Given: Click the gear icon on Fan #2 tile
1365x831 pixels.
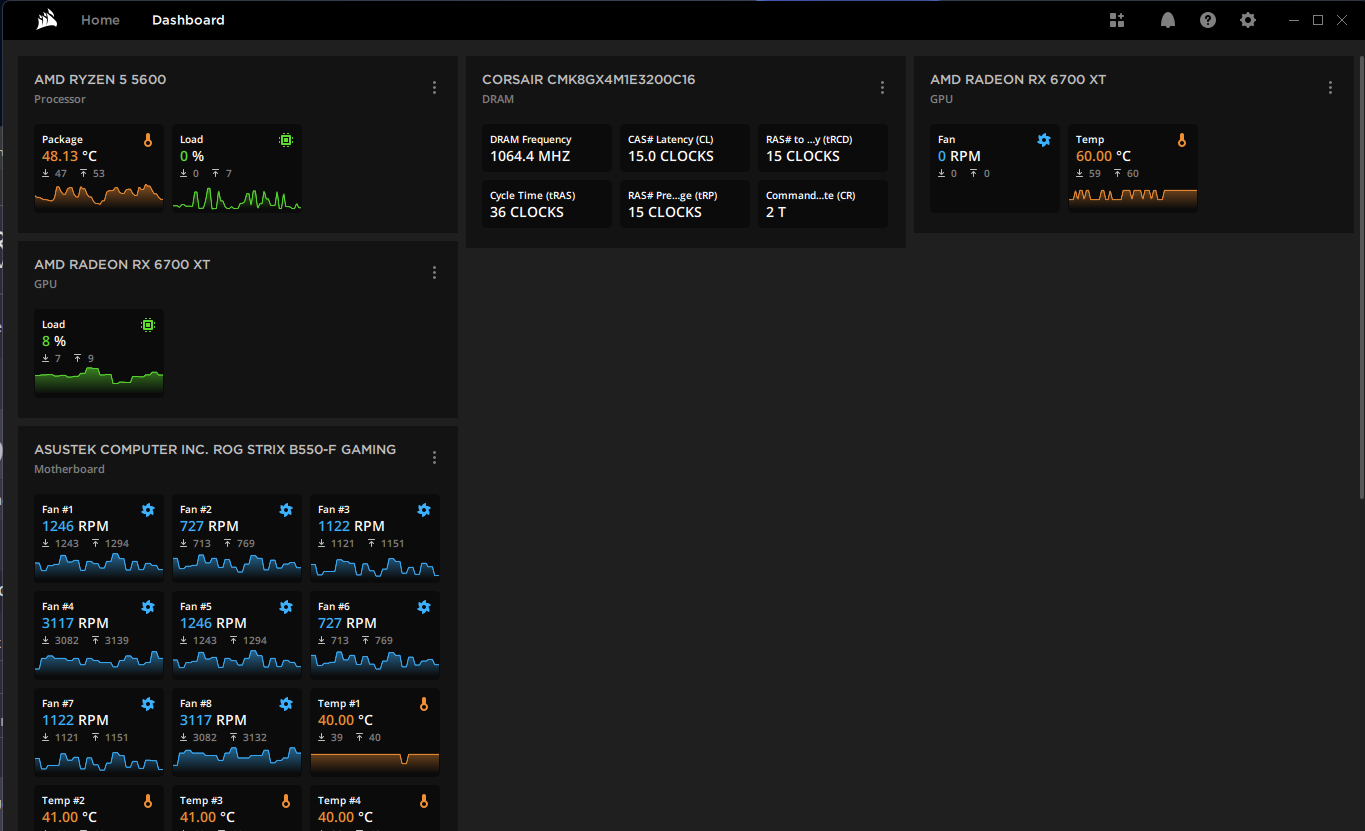Looking at the screenshot, I should coord(286,510).
